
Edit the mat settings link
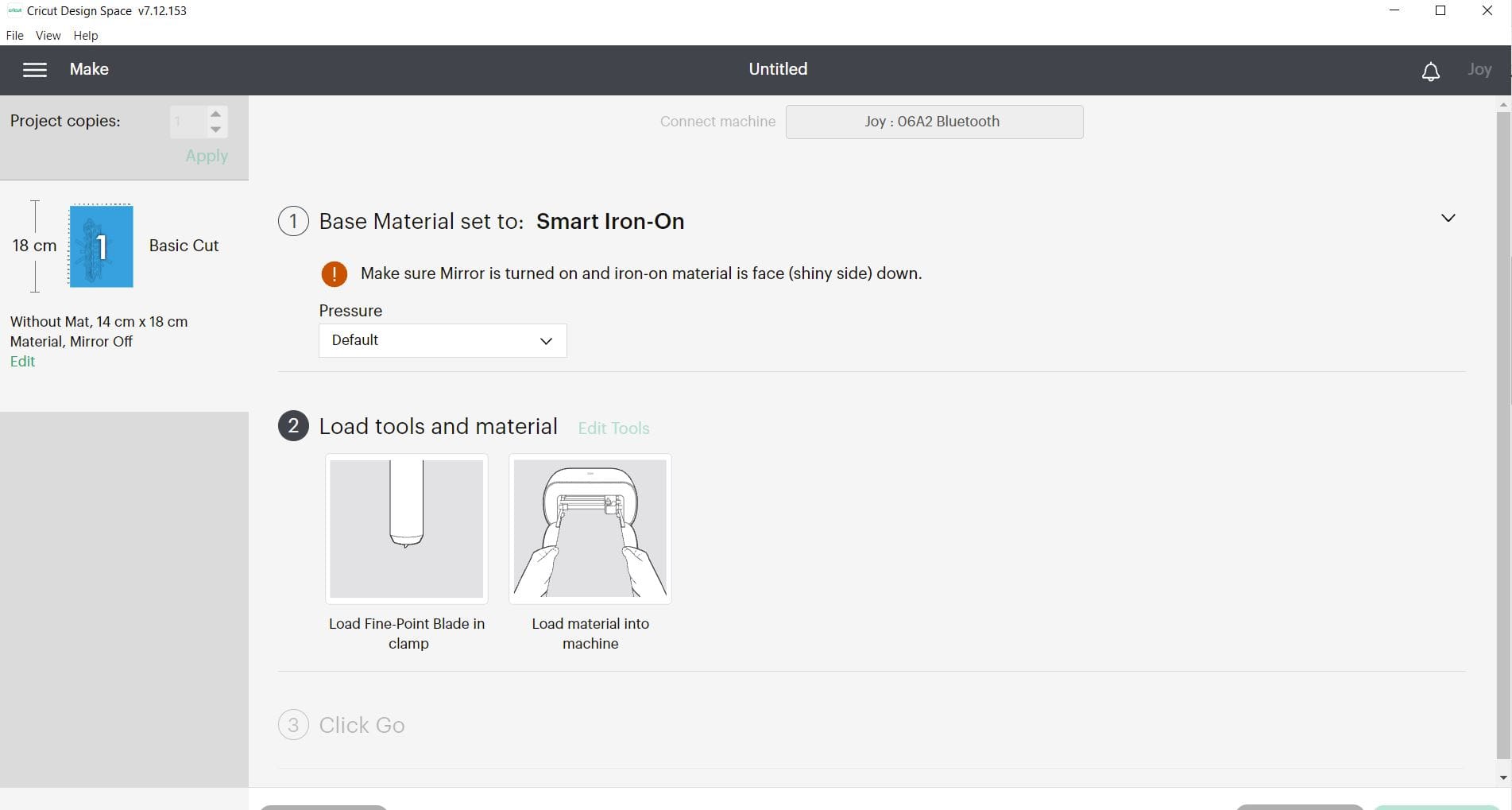[x=22, y=362]
